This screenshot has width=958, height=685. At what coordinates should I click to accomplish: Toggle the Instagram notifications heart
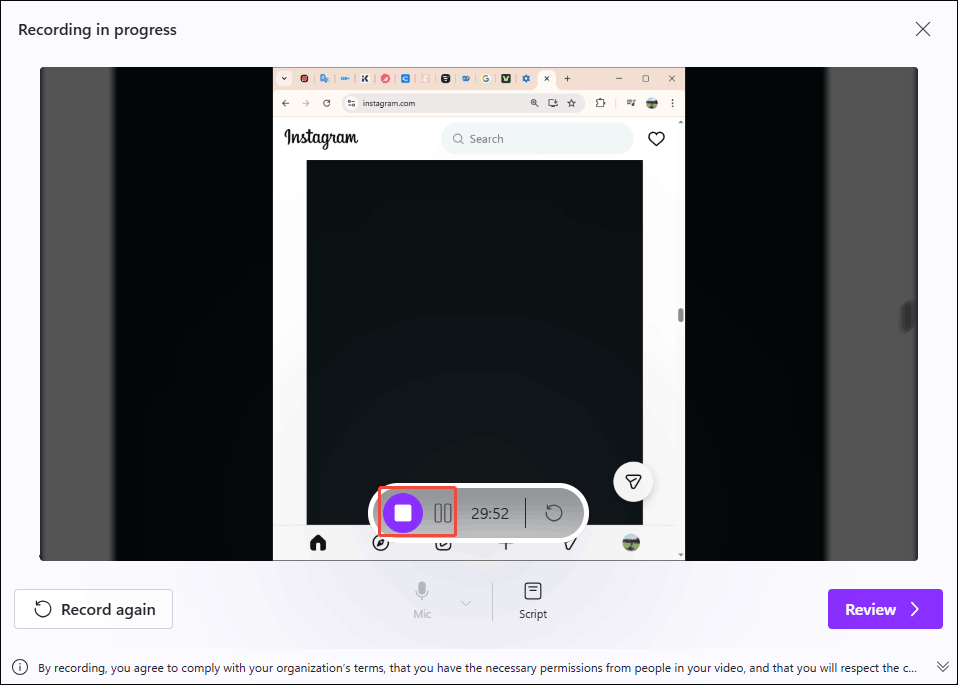point(655,138)
